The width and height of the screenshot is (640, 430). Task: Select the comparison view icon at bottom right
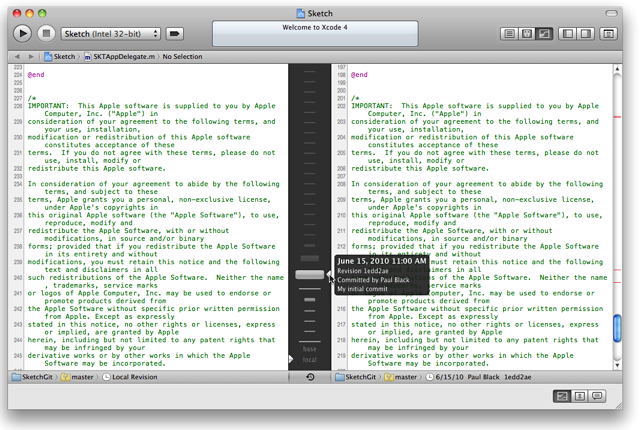562,397
